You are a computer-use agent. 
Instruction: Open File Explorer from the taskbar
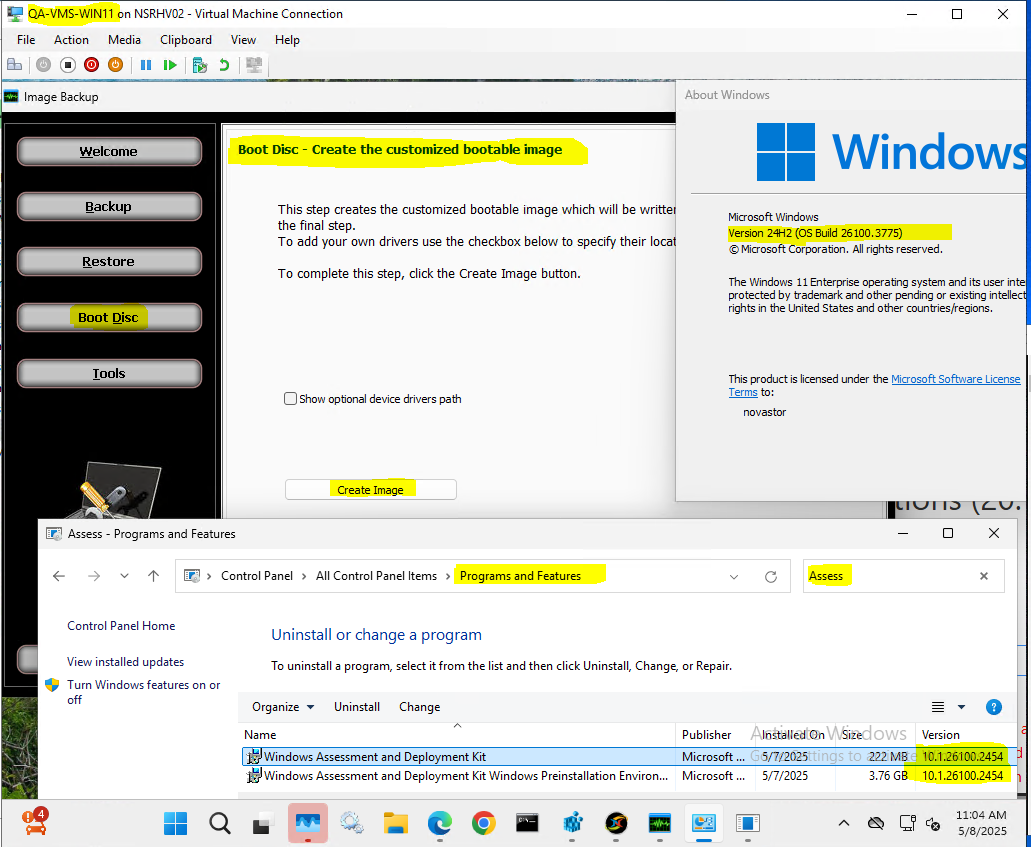tap(396, 823)
